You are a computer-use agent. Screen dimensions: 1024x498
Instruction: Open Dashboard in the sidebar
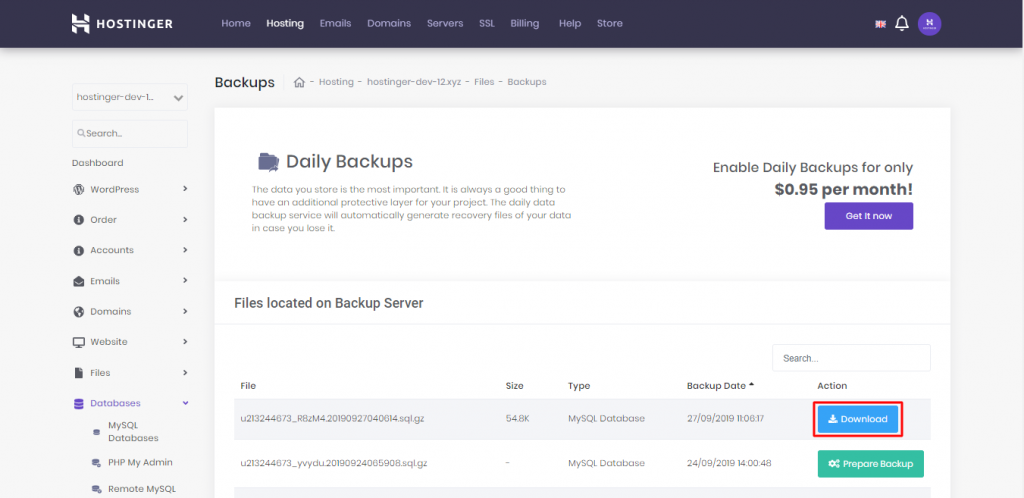[x=97, y=163]
